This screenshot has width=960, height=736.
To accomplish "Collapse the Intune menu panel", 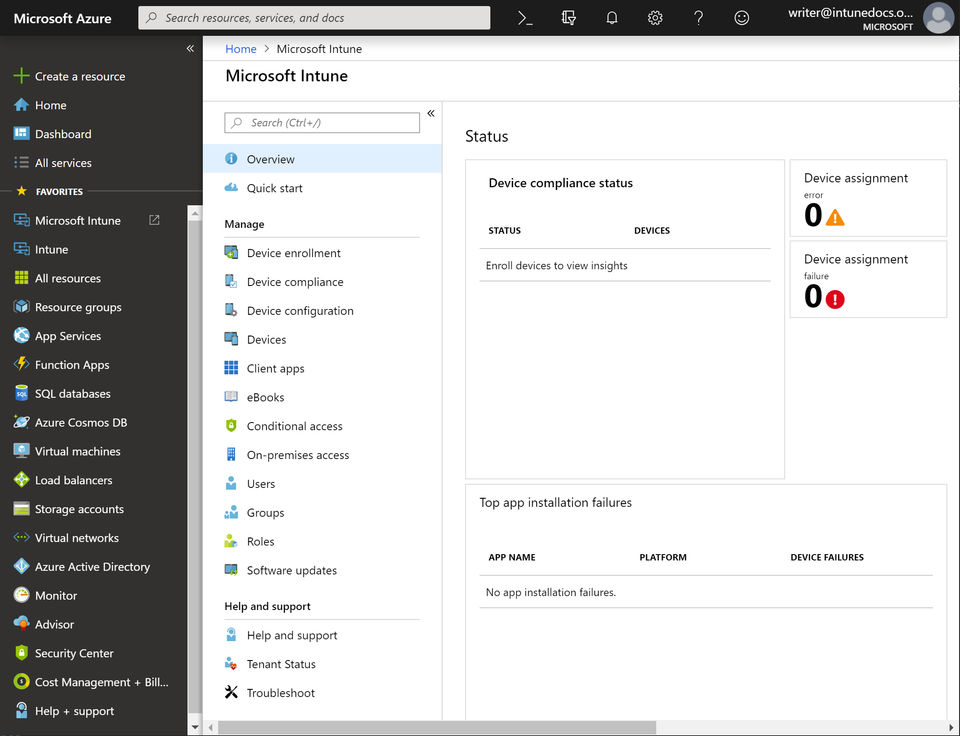I will pyautogui.click(x=431, y=114).
